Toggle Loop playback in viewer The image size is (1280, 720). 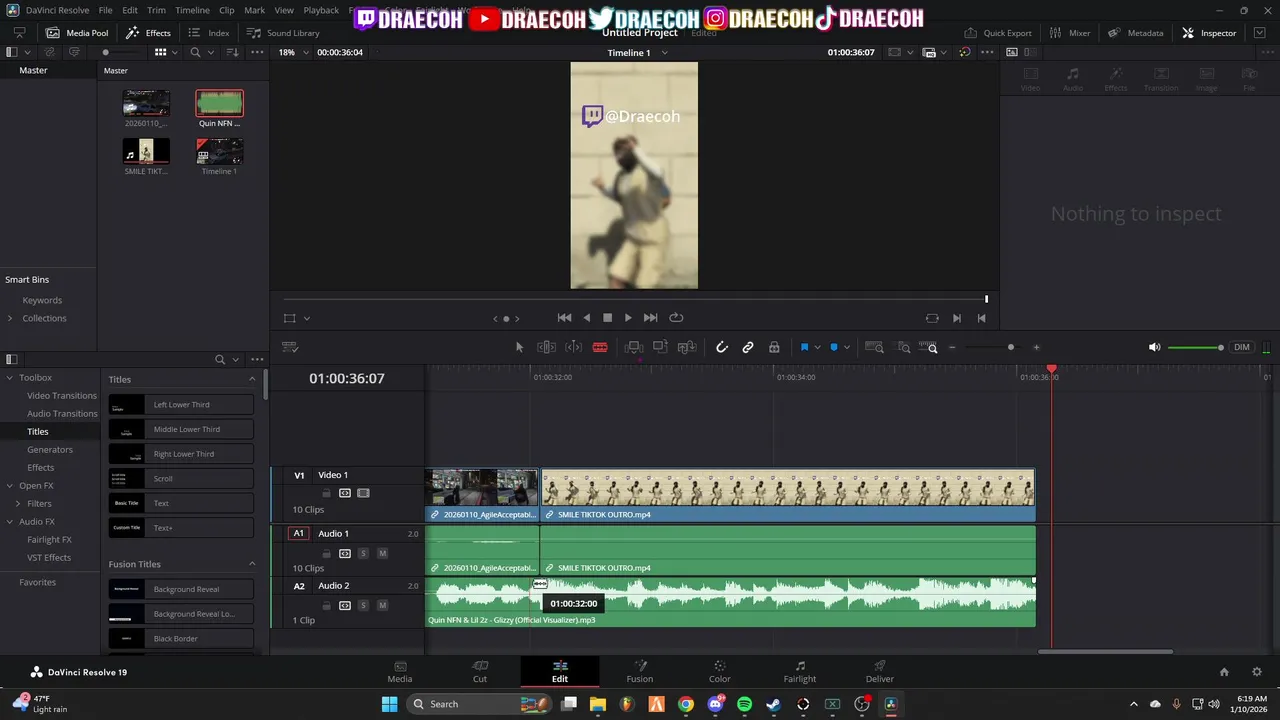point(676,318)
